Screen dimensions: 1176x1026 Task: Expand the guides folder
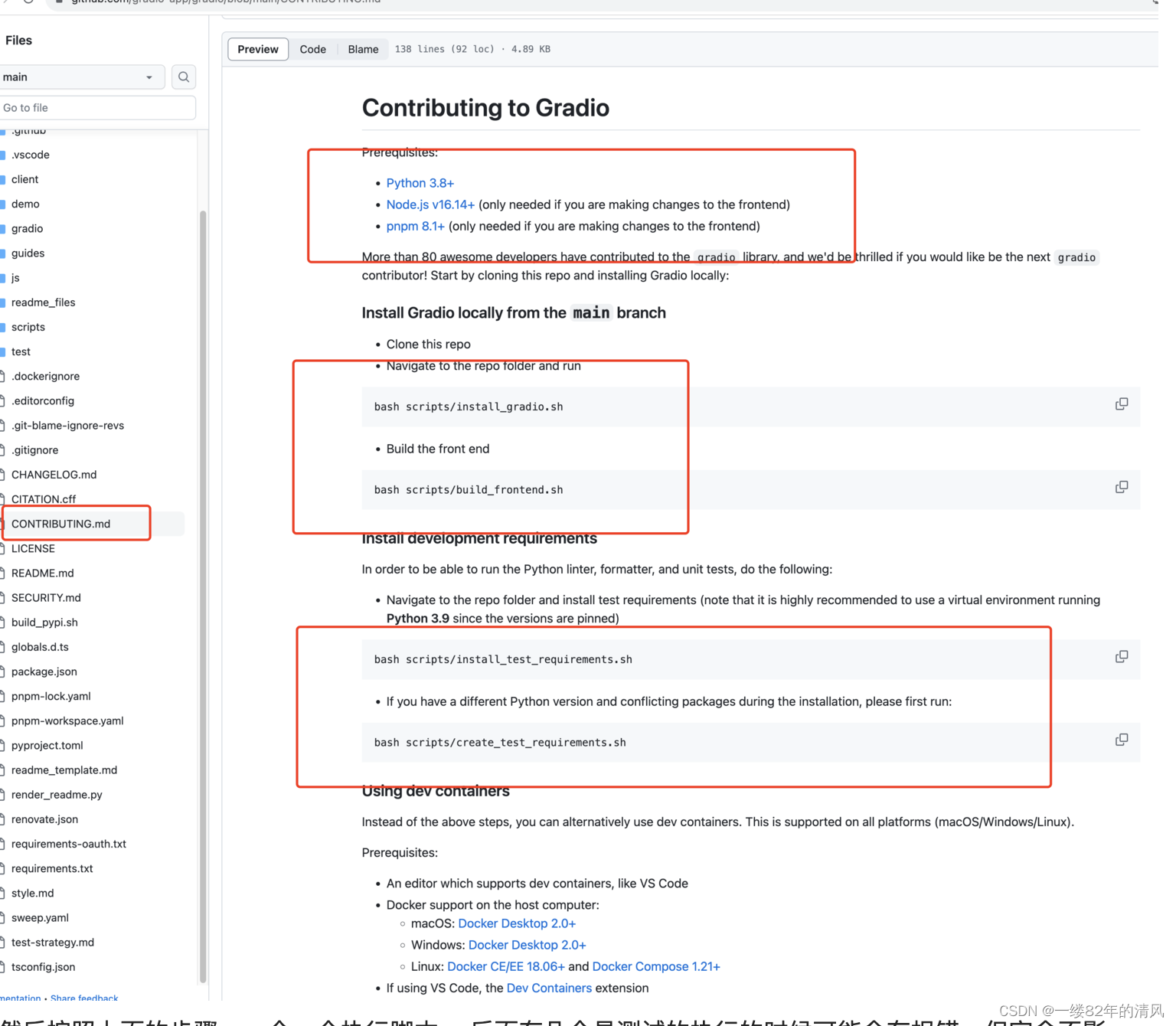pyautogui.click(x=28, y=253)
